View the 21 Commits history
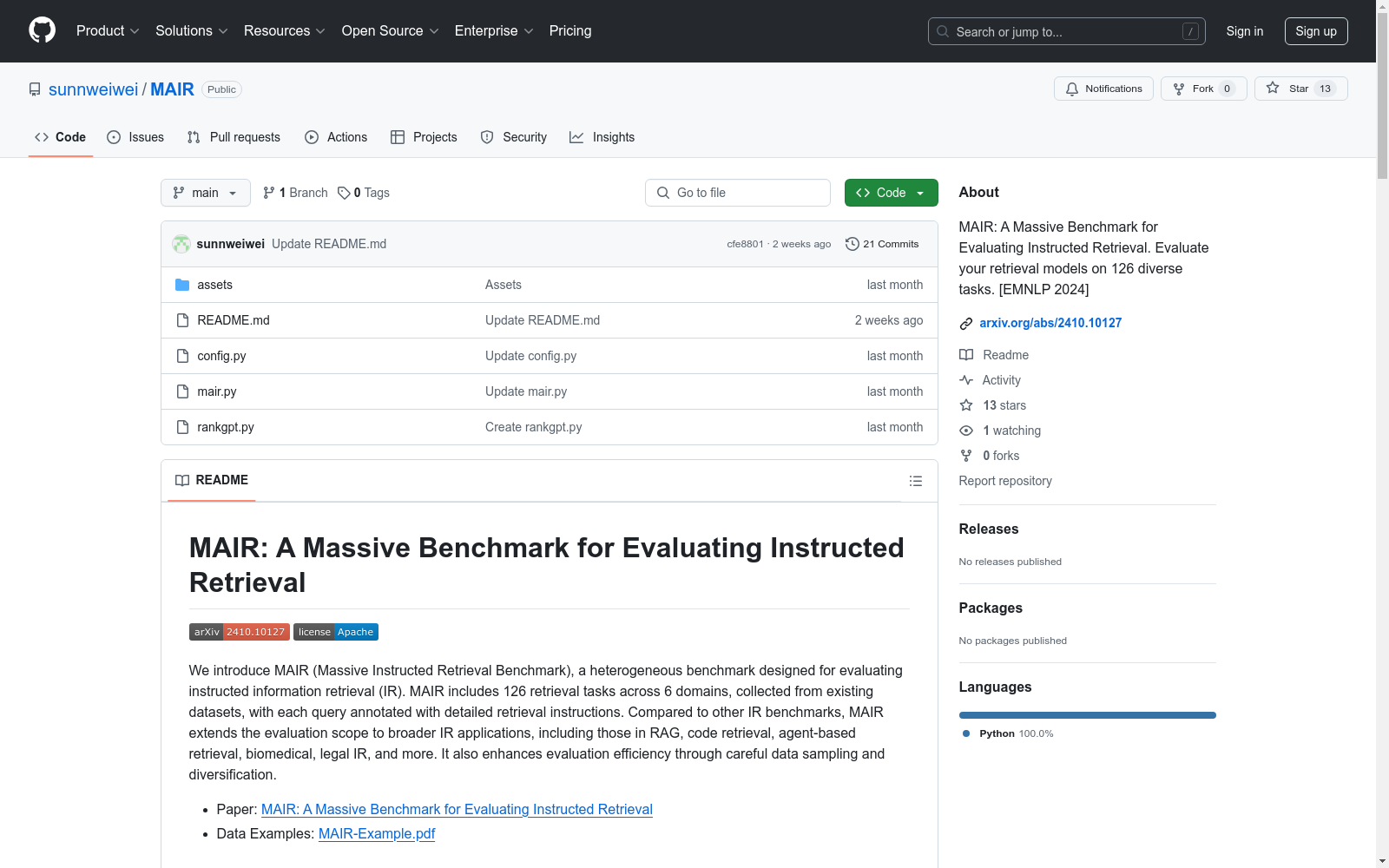Viewport: 1389px width, 868px height. pos(882,244)
